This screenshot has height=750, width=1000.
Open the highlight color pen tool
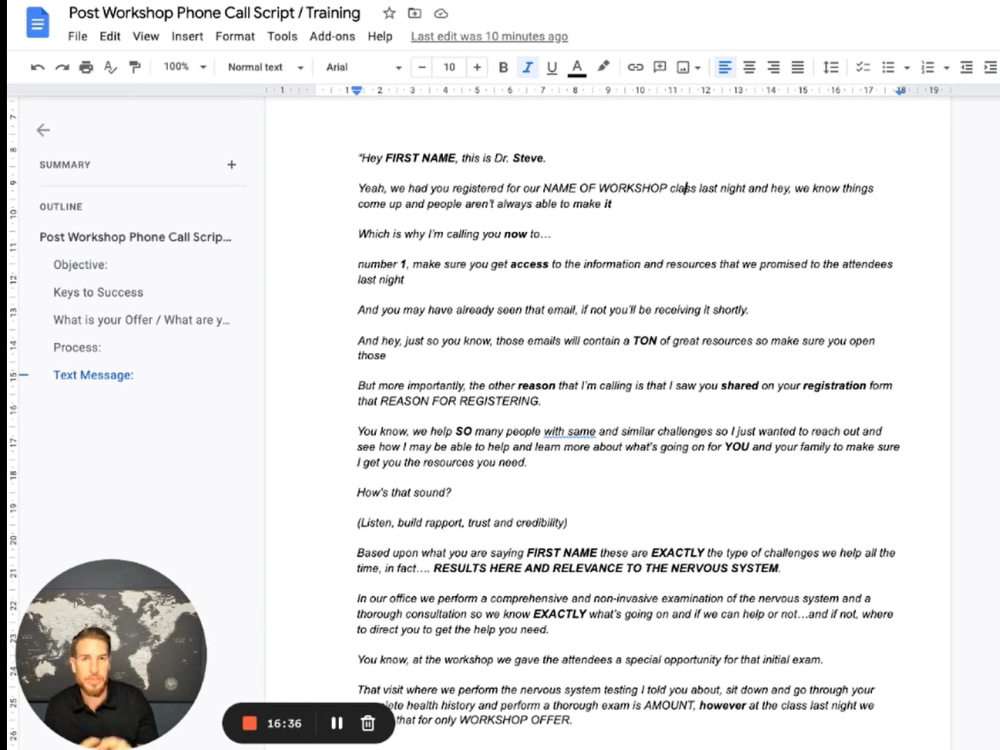tap(603, 66)
